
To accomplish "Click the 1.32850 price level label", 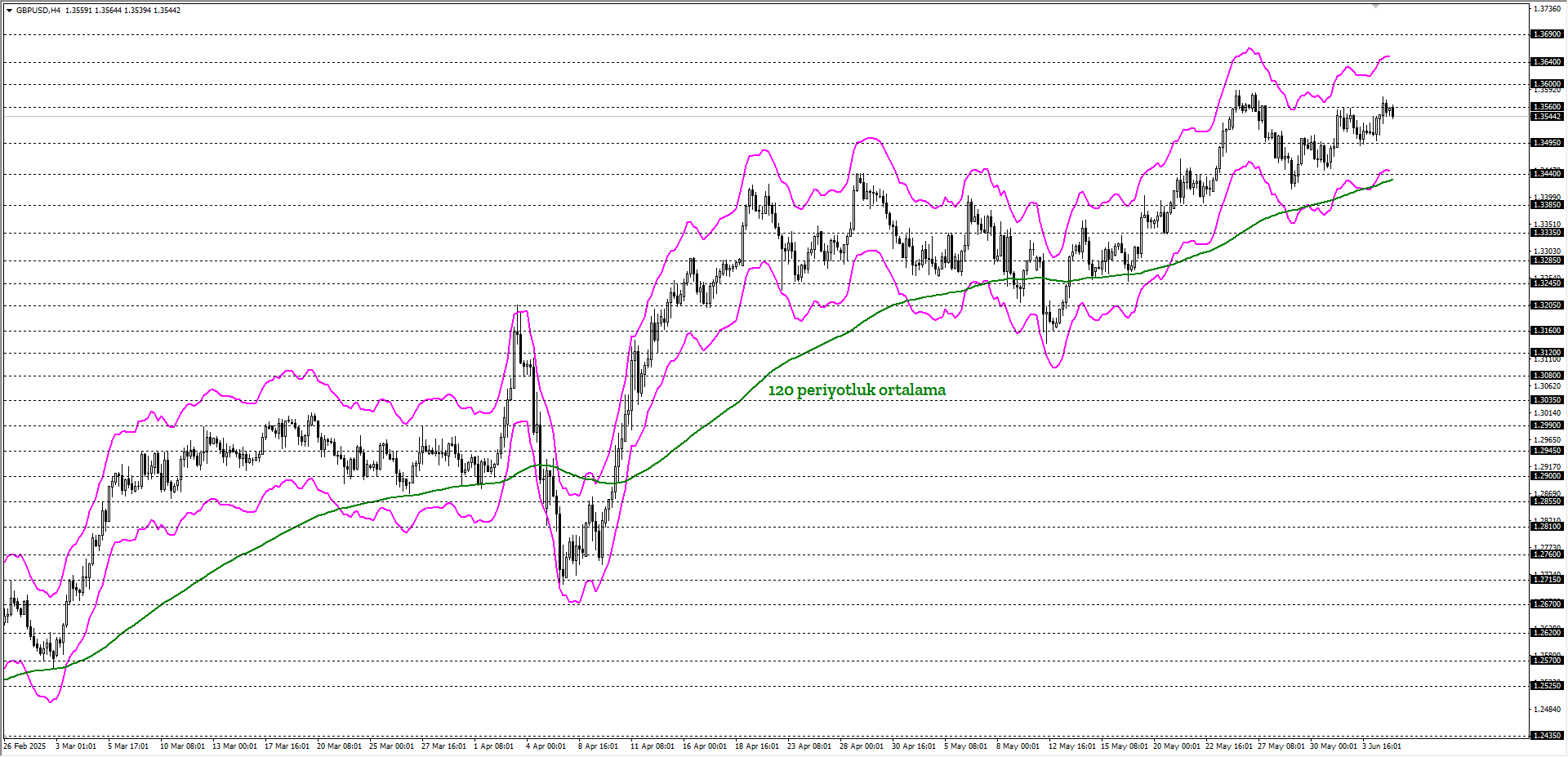I will click(x=1546, y=260).
